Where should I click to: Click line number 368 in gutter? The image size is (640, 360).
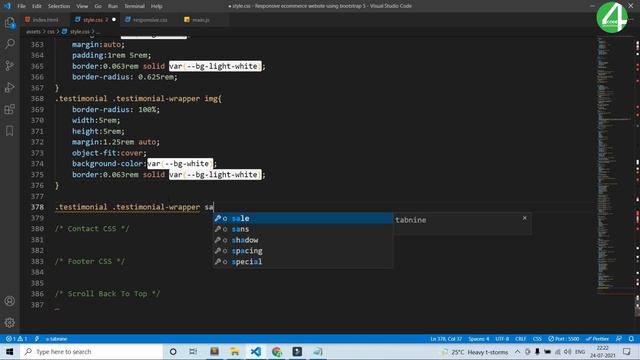click(37, 98)
